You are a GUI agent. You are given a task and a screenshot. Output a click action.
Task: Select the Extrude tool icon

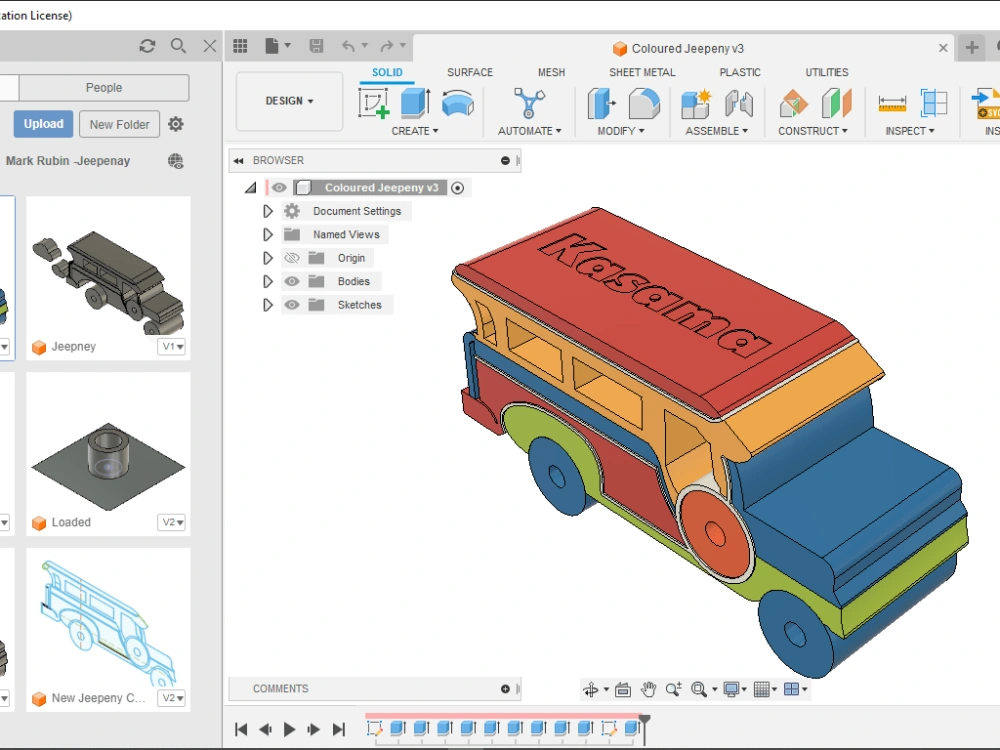415,103
